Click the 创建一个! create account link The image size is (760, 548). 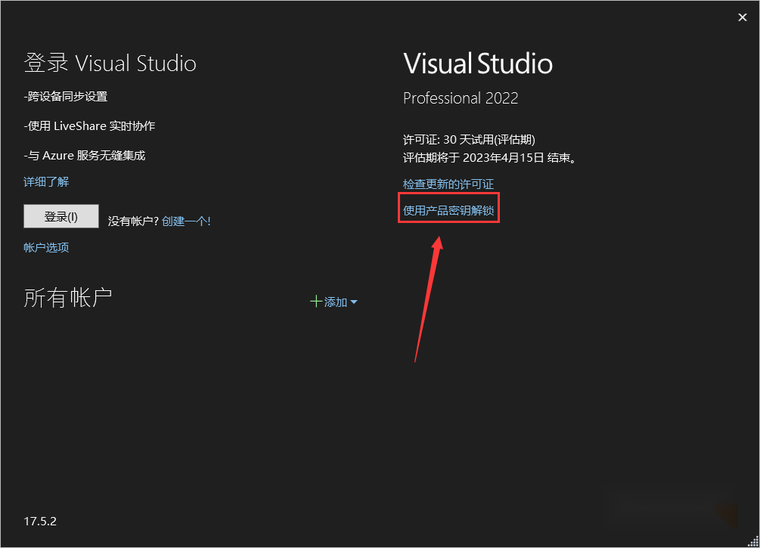(186, 221)
